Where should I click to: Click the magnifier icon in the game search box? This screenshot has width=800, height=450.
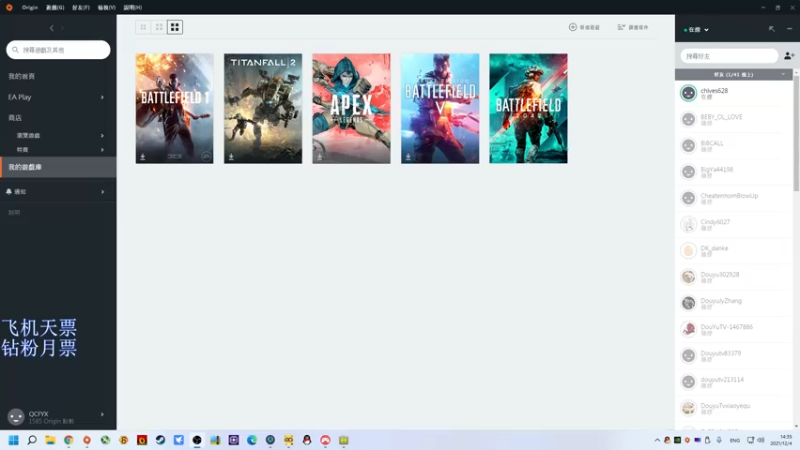pyautogui.click(x=15, y=50)
